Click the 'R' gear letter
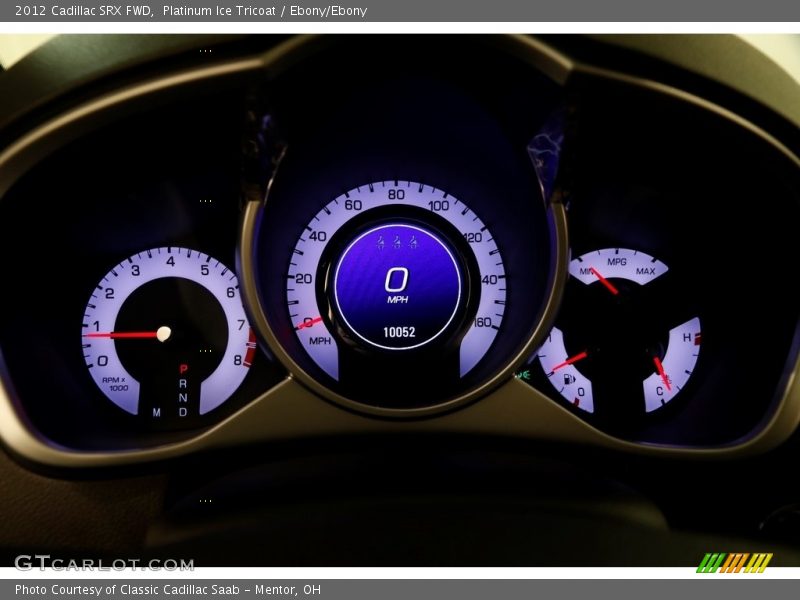Viewport: 800px width, 600px height. coord(183,383)
